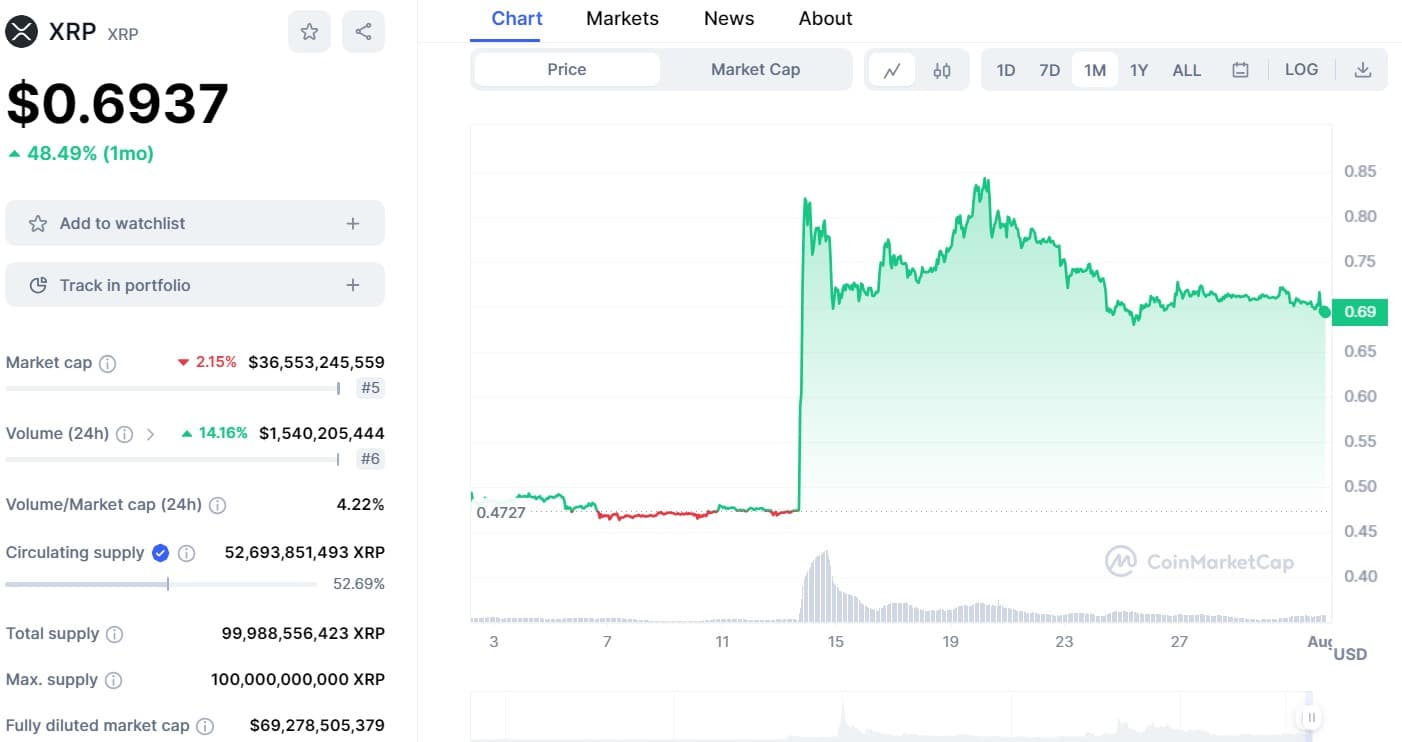Open the share icon button

click(x=363, y=32)
